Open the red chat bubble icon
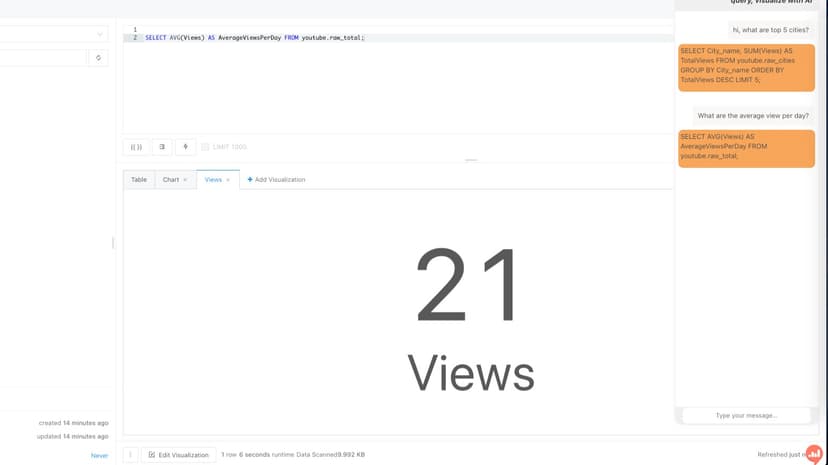This screenshot has height=465, width=828. click(814, 453)
